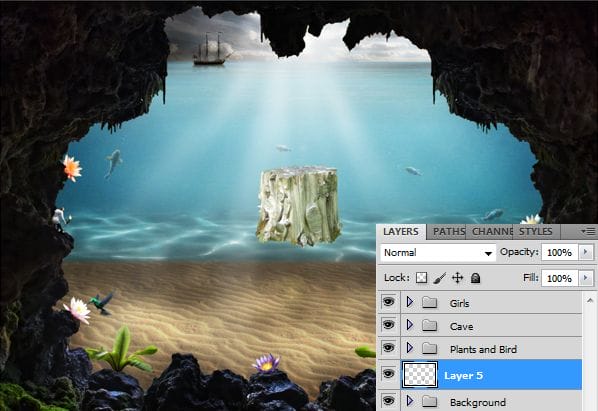The image size is (598, 411).
Task: Expand the Background group triangle
Action: coord(410,400)
